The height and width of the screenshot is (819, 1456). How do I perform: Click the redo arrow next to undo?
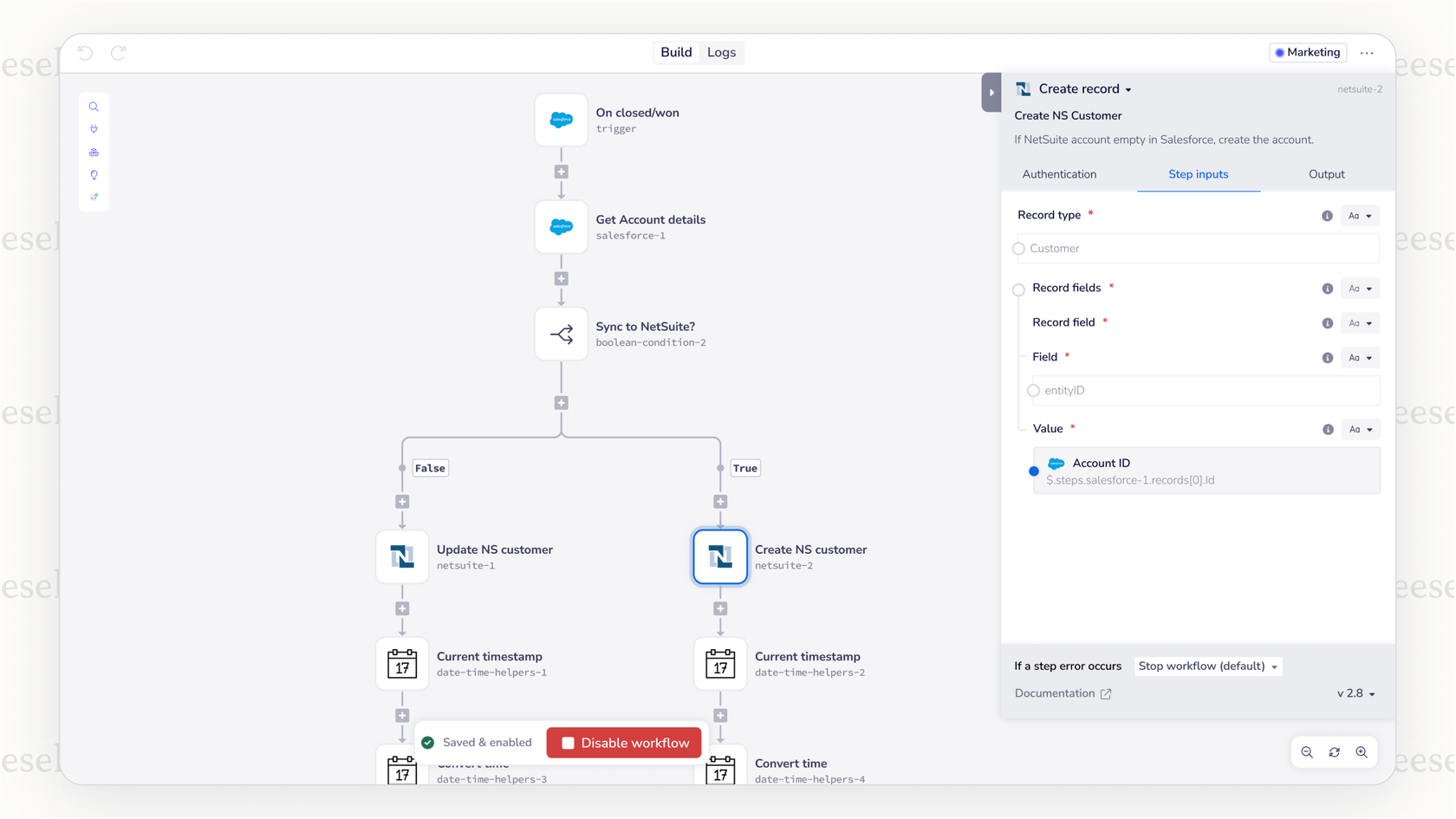(118, 53)
